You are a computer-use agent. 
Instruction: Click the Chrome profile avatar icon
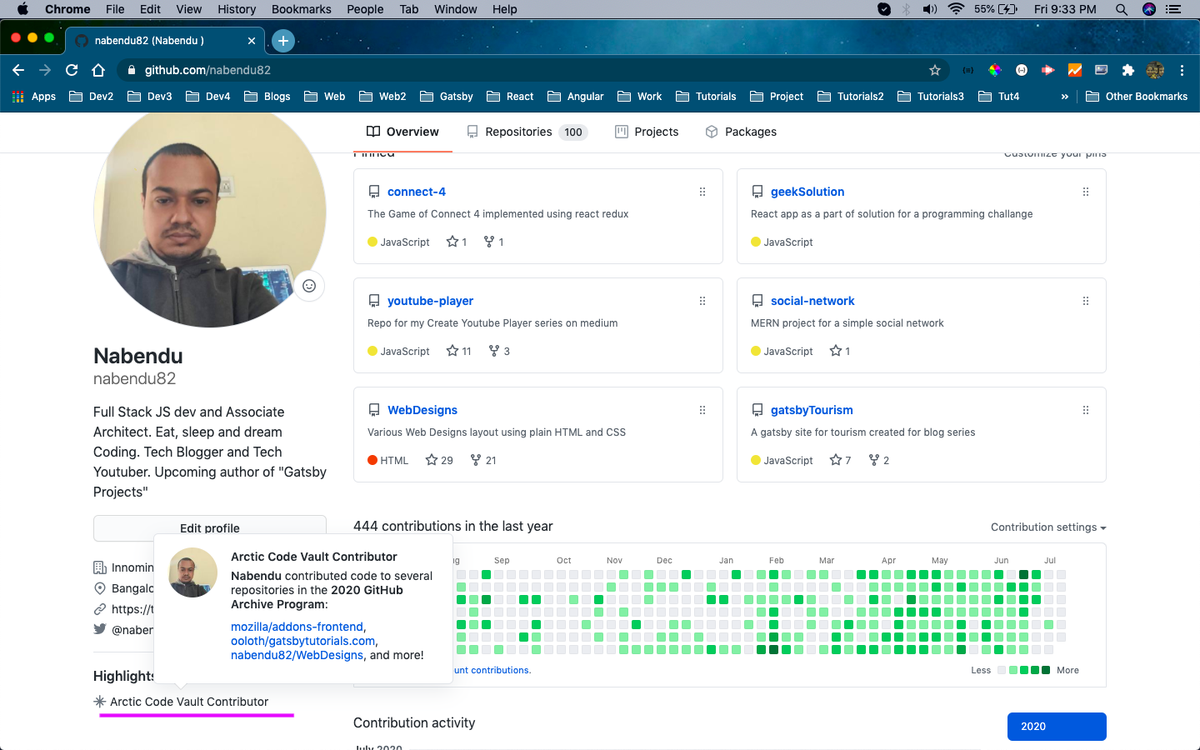coord(1155,70)
